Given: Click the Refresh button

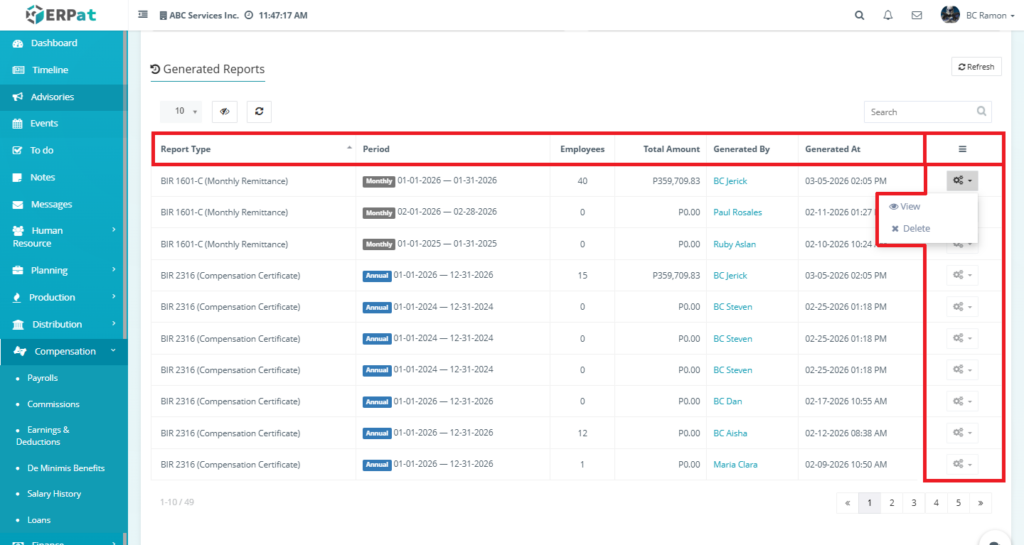Looking at the screenshot, I should click(x=976, y=67).
